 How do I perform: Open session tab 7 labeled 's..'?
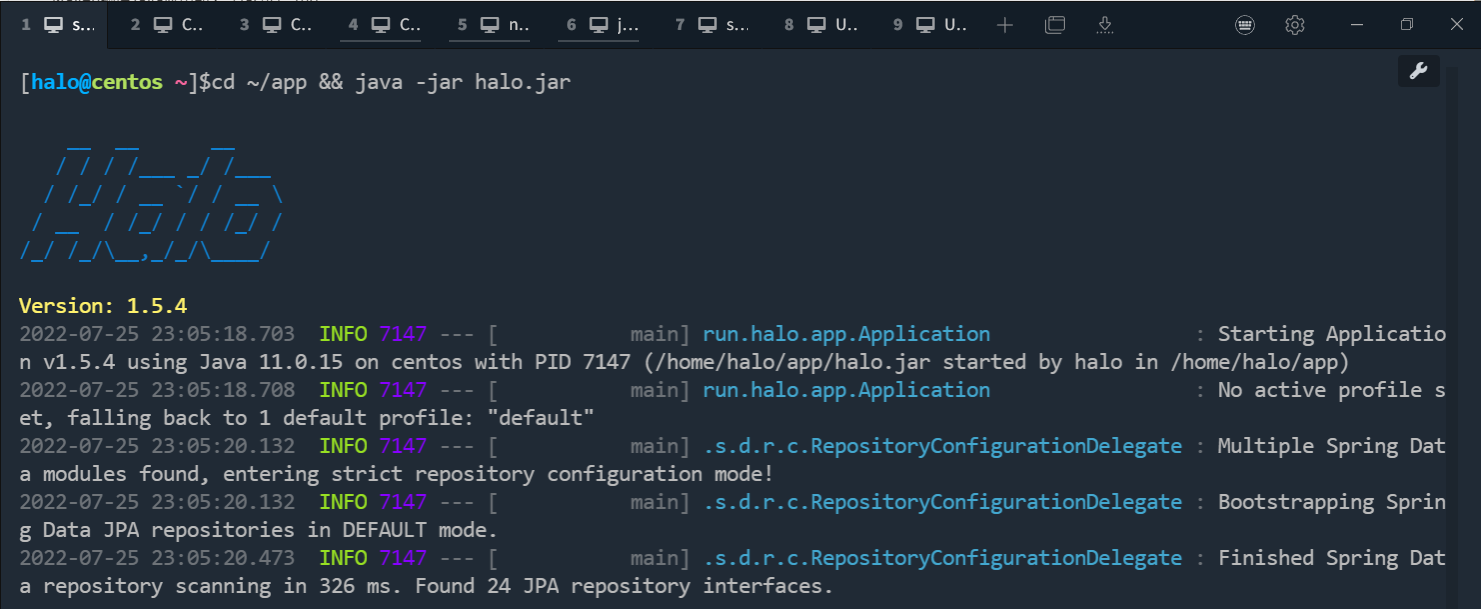point(711,25)
